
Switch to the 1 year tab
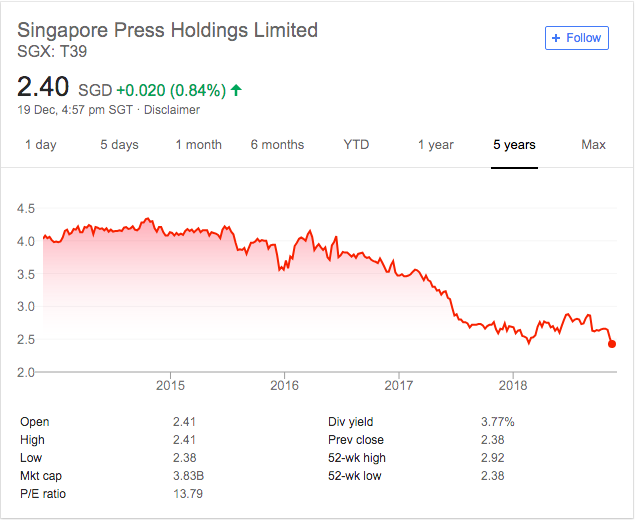click(436, 145)
